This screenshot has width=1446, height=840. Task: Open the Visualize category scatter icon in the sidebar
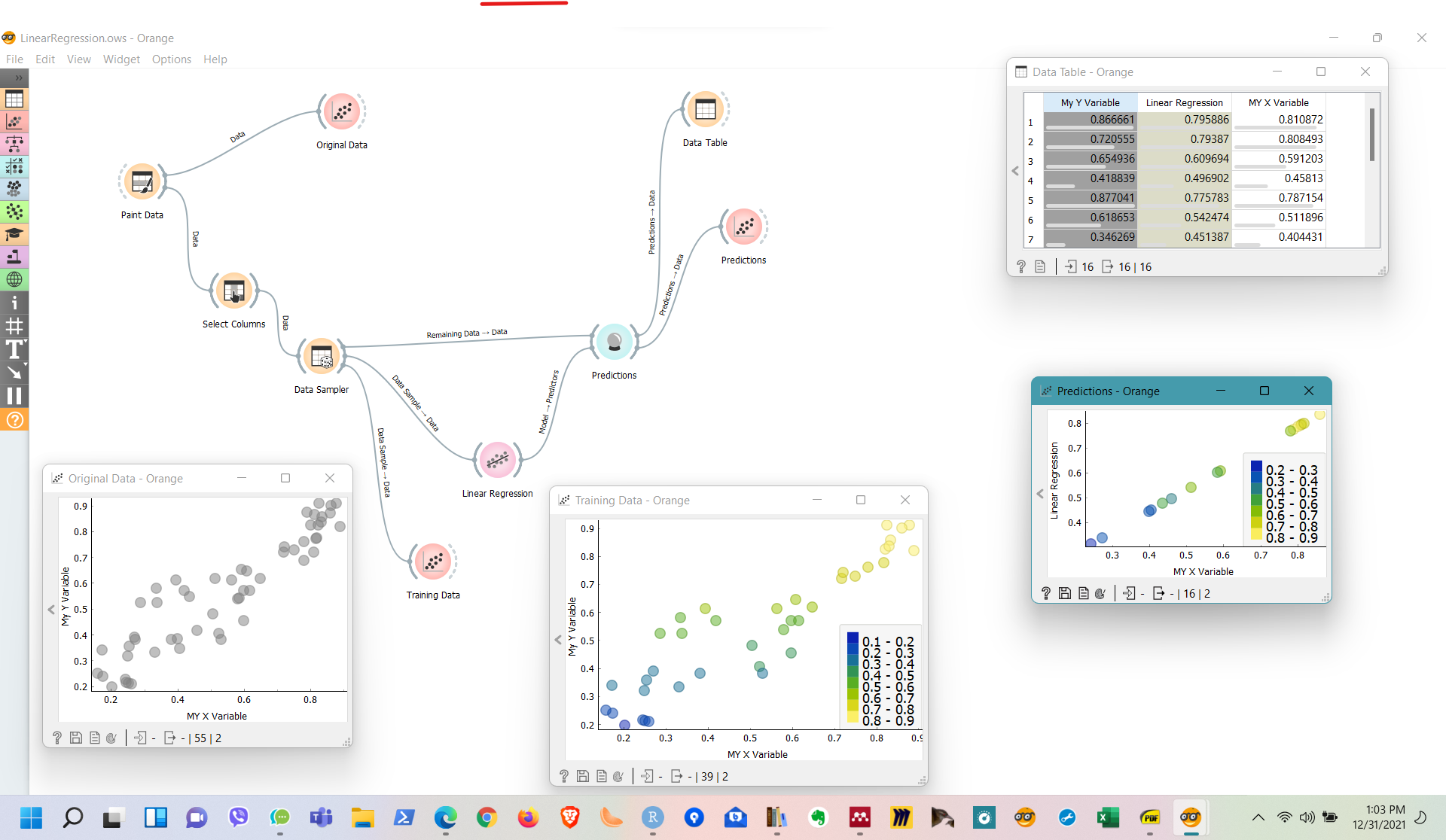click(14, 122)
